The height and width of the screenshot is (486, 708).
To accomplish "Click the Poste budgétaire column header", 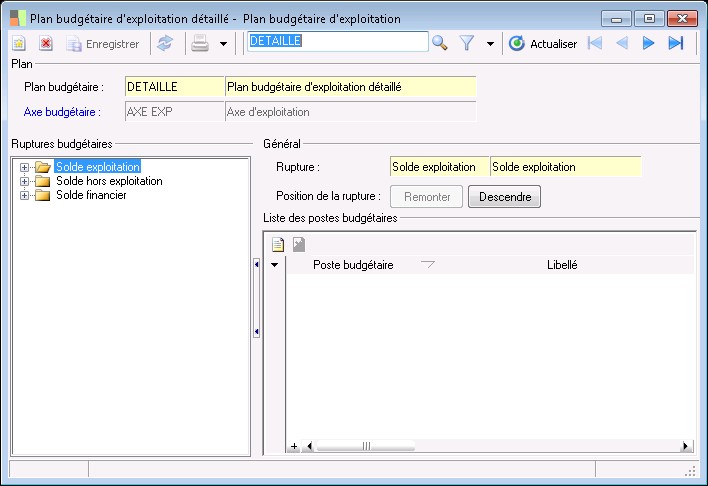I will point(353,265).
